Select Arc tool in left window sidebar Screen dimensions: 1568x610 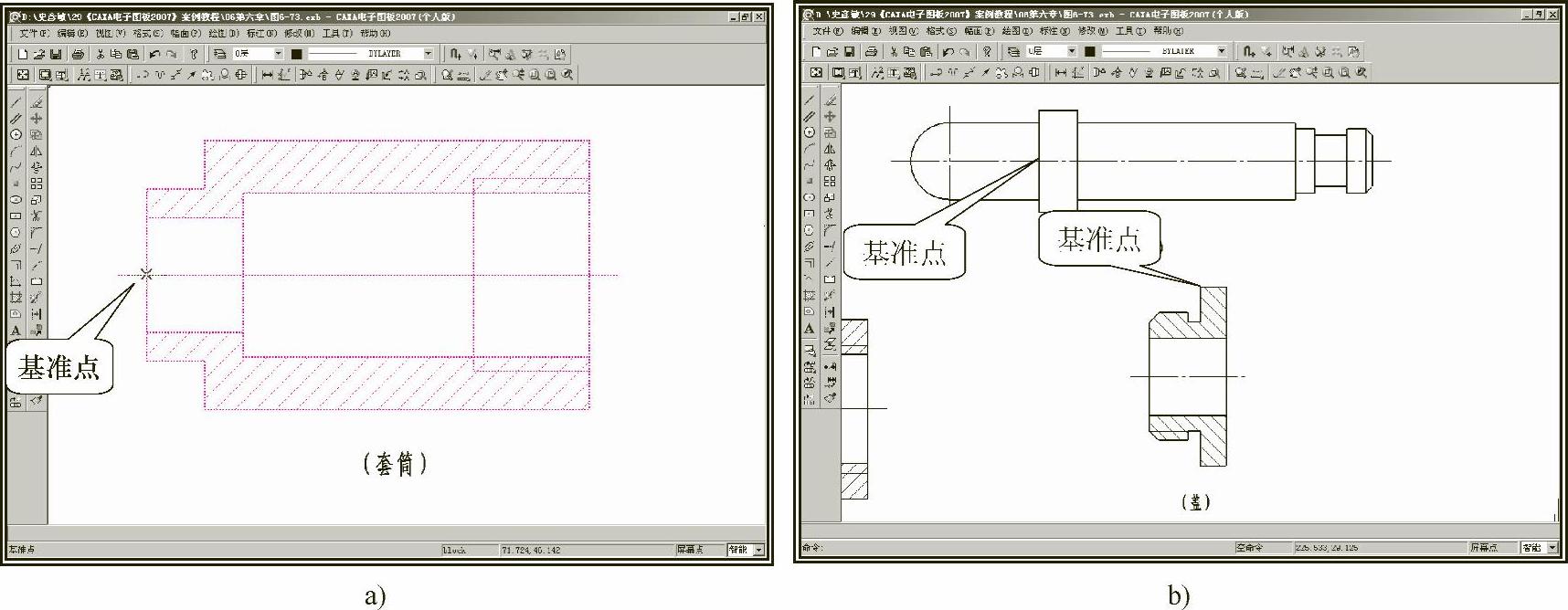pos(16,150)
